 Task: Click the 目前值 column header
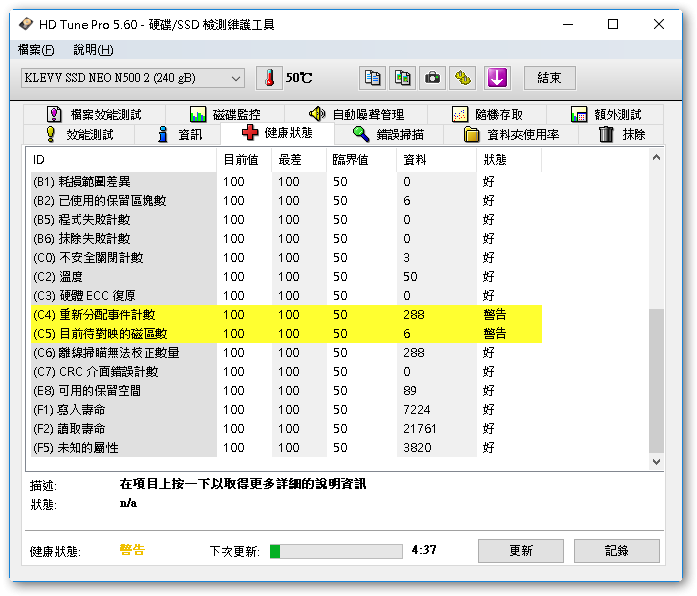[x=244, y=160]
